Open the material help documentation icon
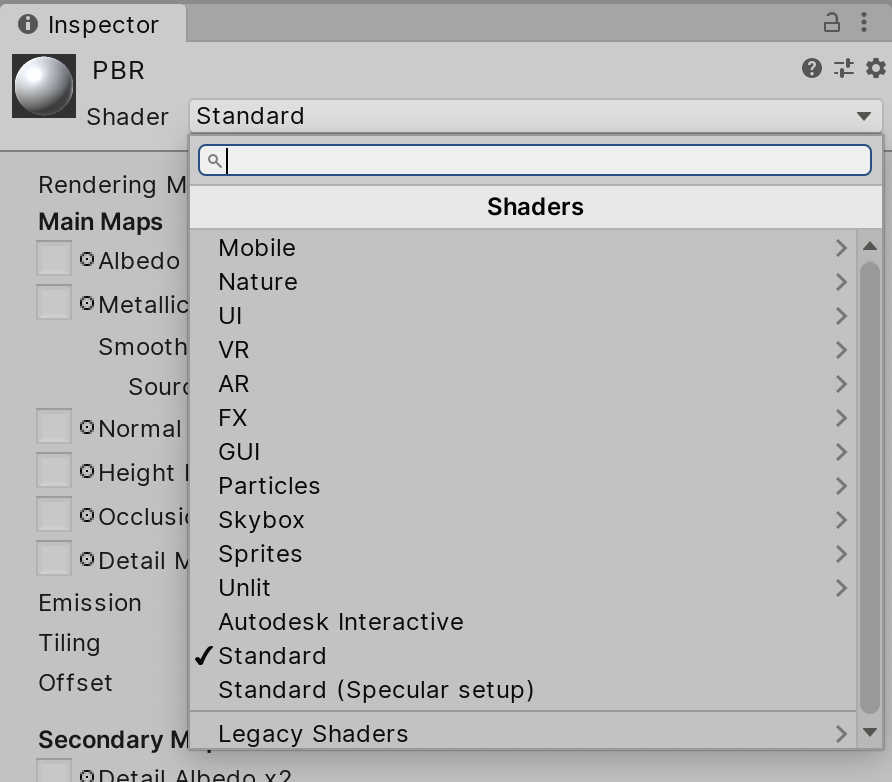 (x=810, y=69)
